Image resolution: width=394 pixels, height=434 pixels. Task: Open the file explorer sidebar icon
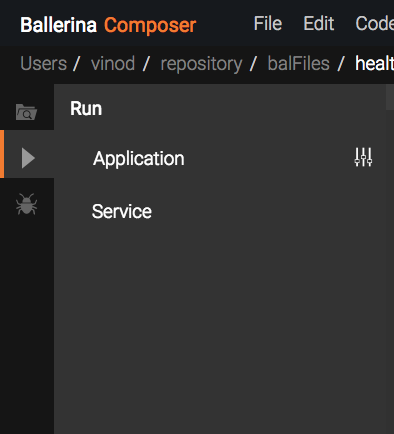pos(26,112)
